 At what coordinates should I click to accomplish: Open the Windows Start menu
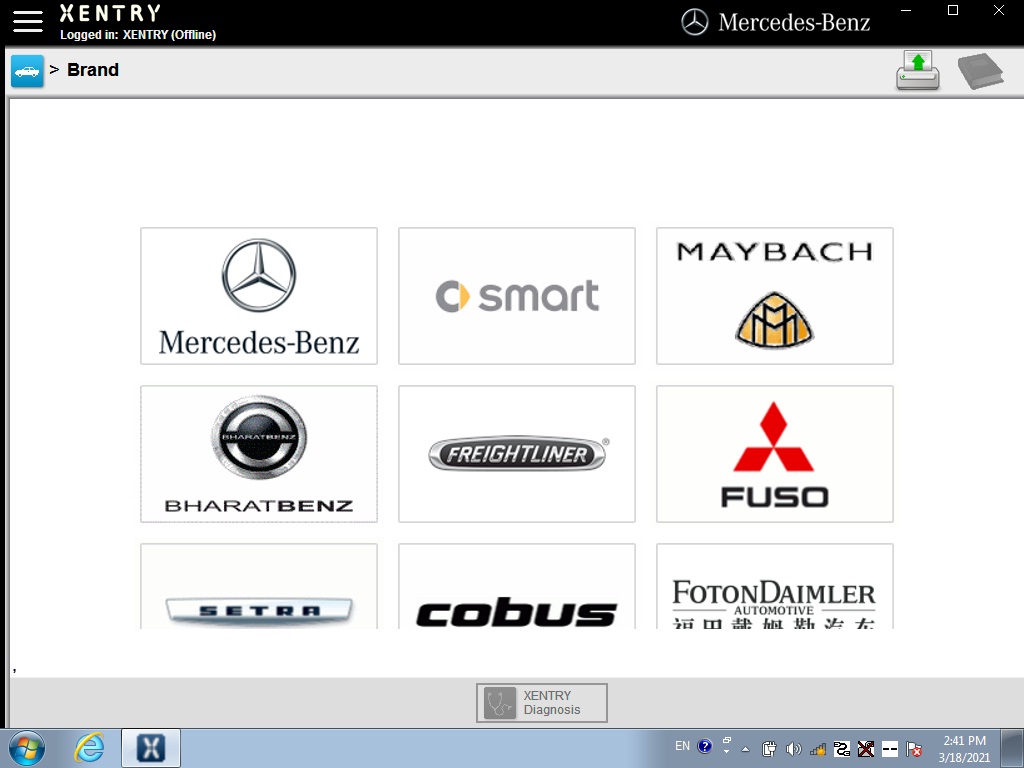point(27,748)
